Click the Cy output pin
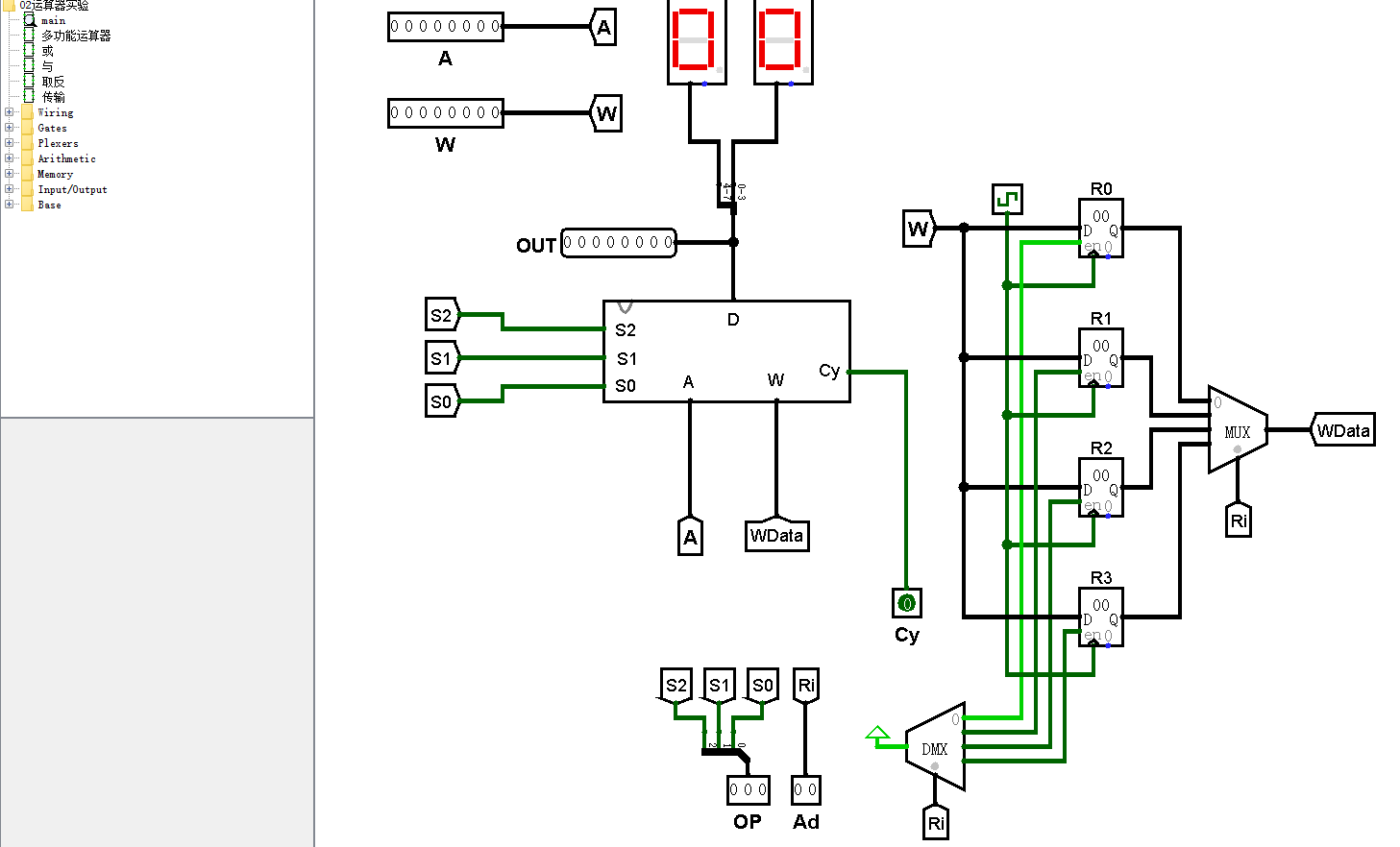 (906, 603)
